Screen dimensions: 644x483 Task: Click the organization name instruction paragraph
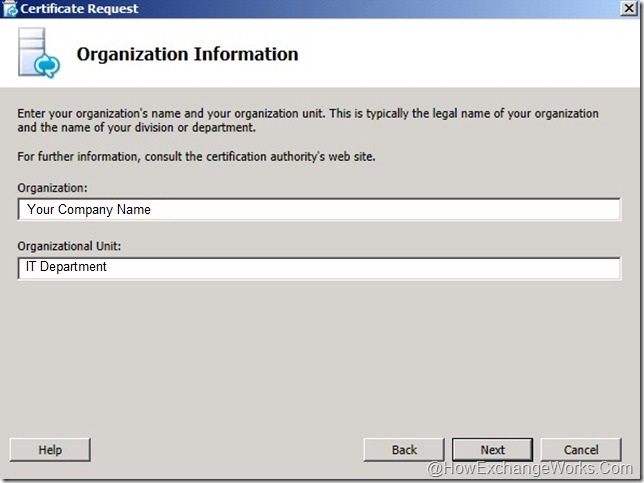(x=308, y=121)
